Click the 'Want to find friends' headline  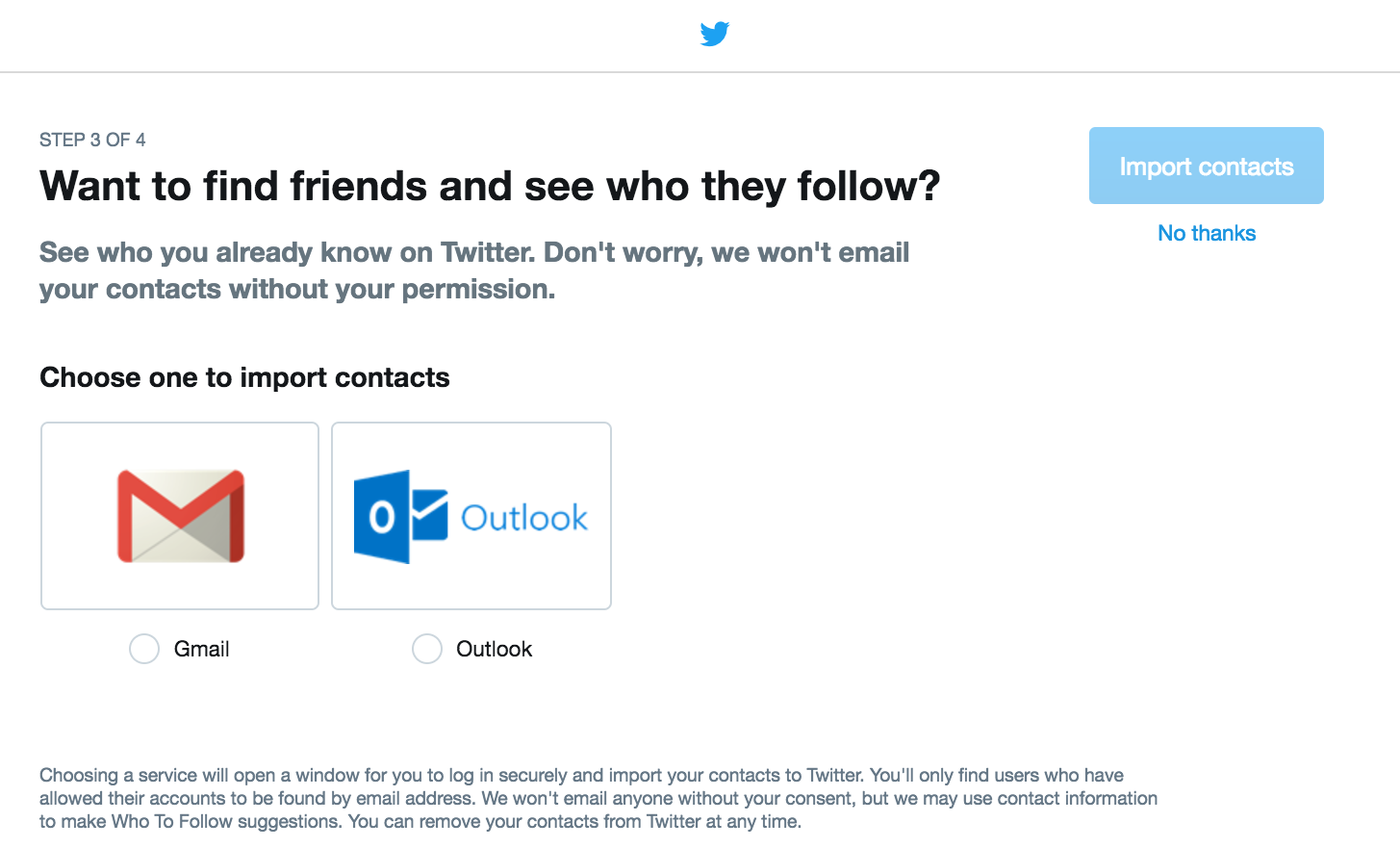click(x=490, y=186)
